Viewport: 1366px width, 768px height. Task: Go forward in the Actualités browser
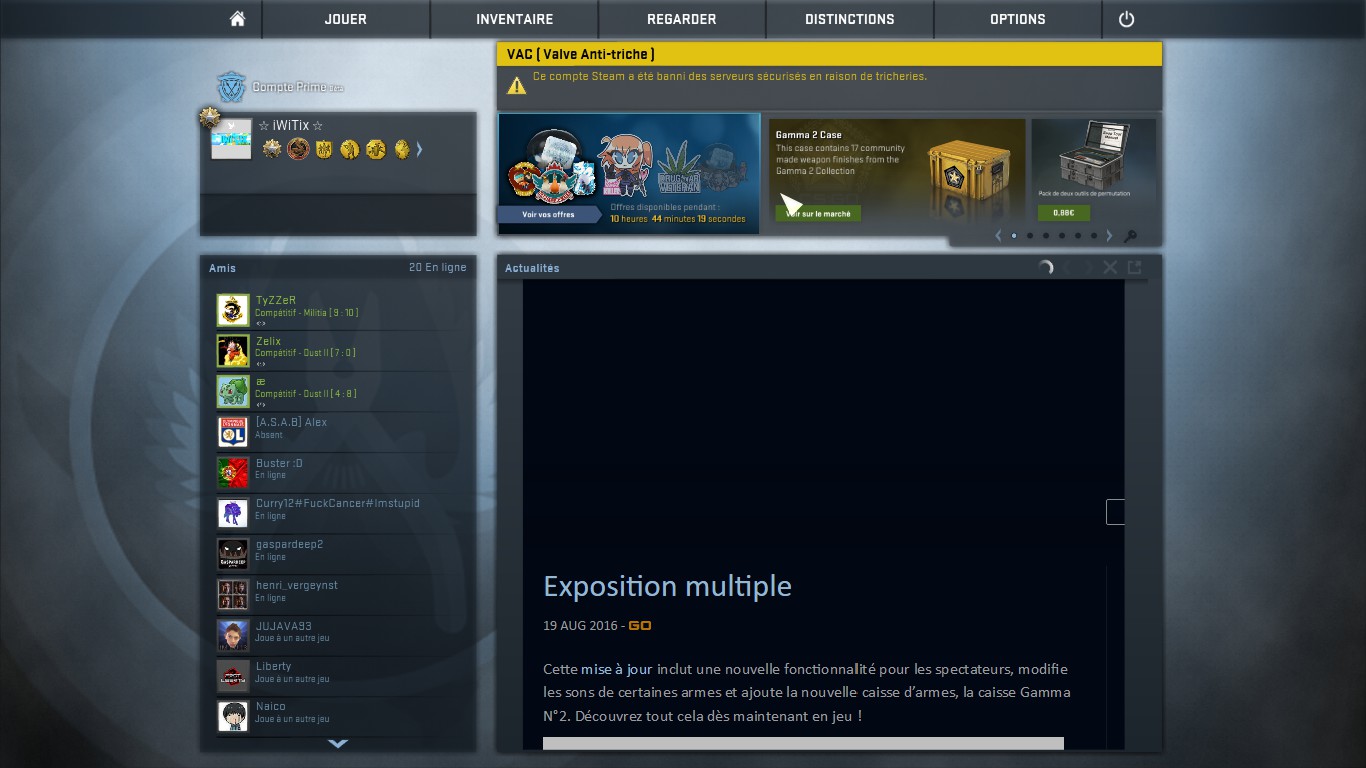[1089, 267]
